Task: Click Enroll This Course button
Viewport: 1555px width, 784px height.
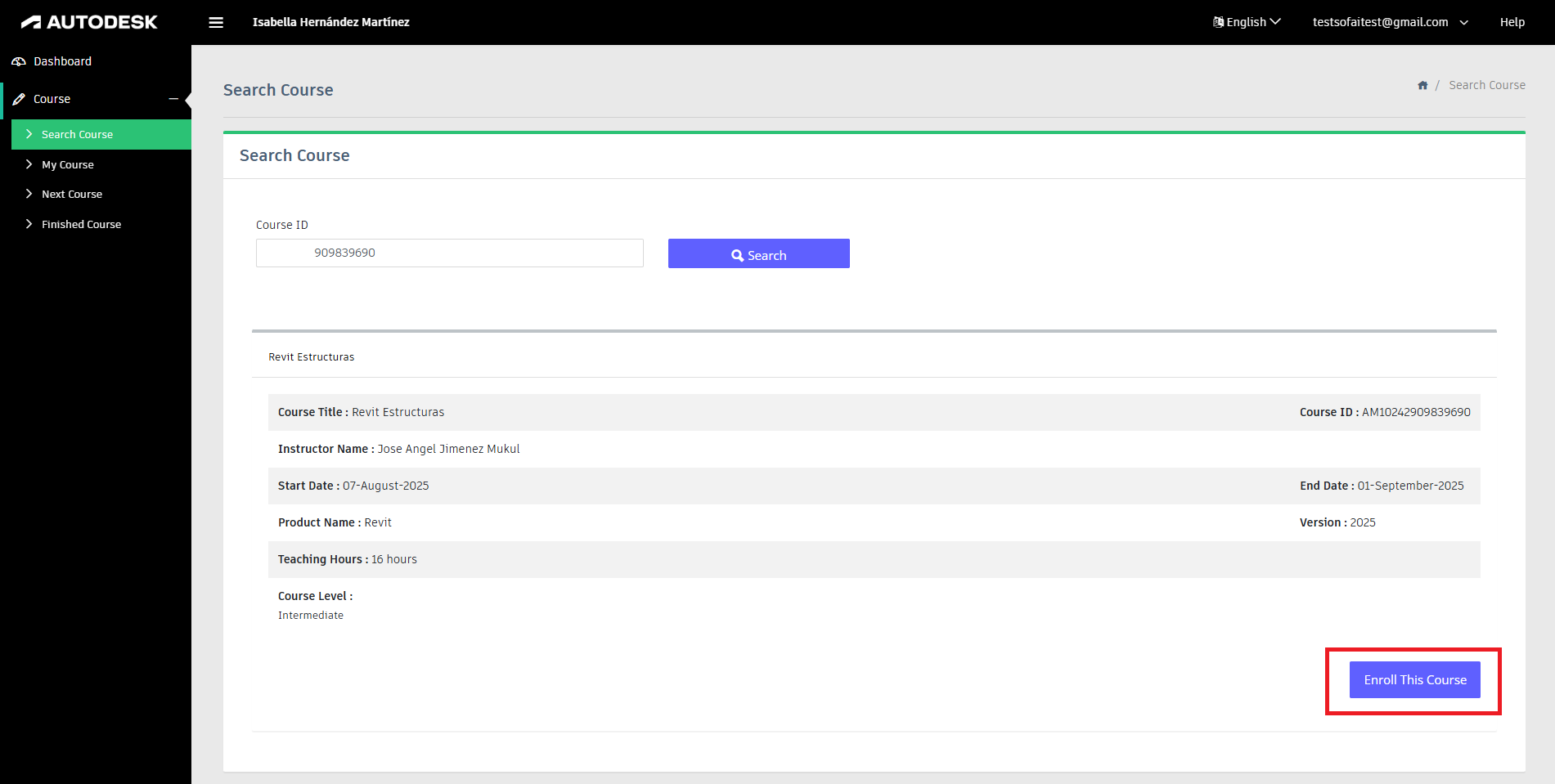Action: pos(1414,679)
